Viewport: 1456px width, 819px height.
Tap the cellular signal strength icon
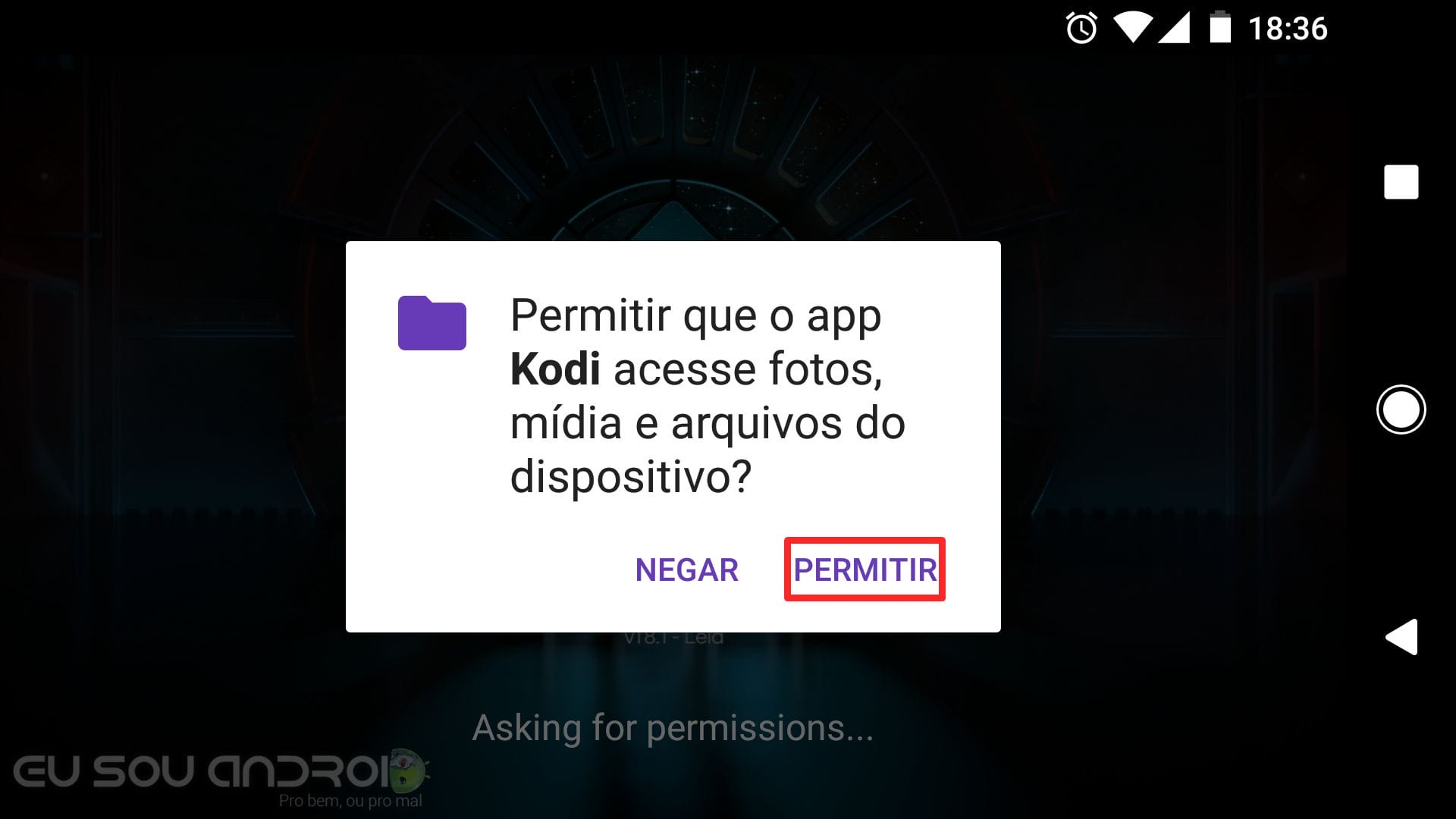pyautogui.click(x=1174, y=29)
